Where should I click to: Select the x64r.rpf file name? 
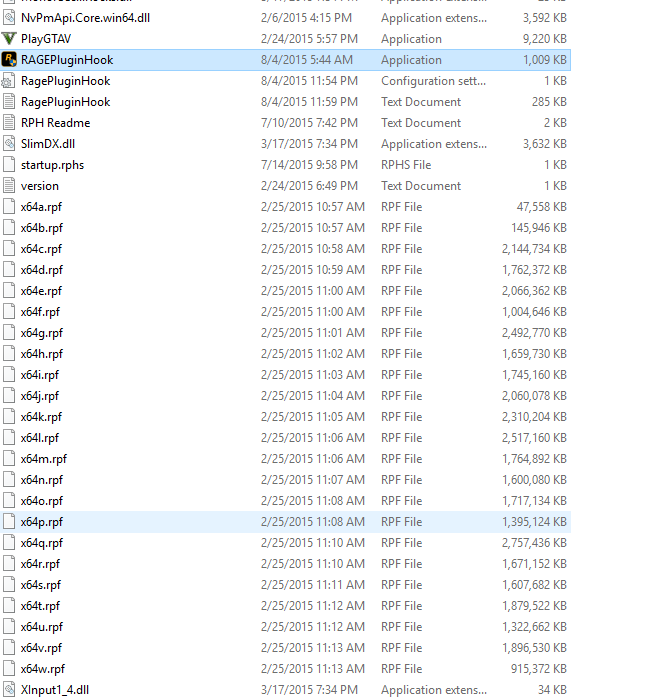coord(40,564)
